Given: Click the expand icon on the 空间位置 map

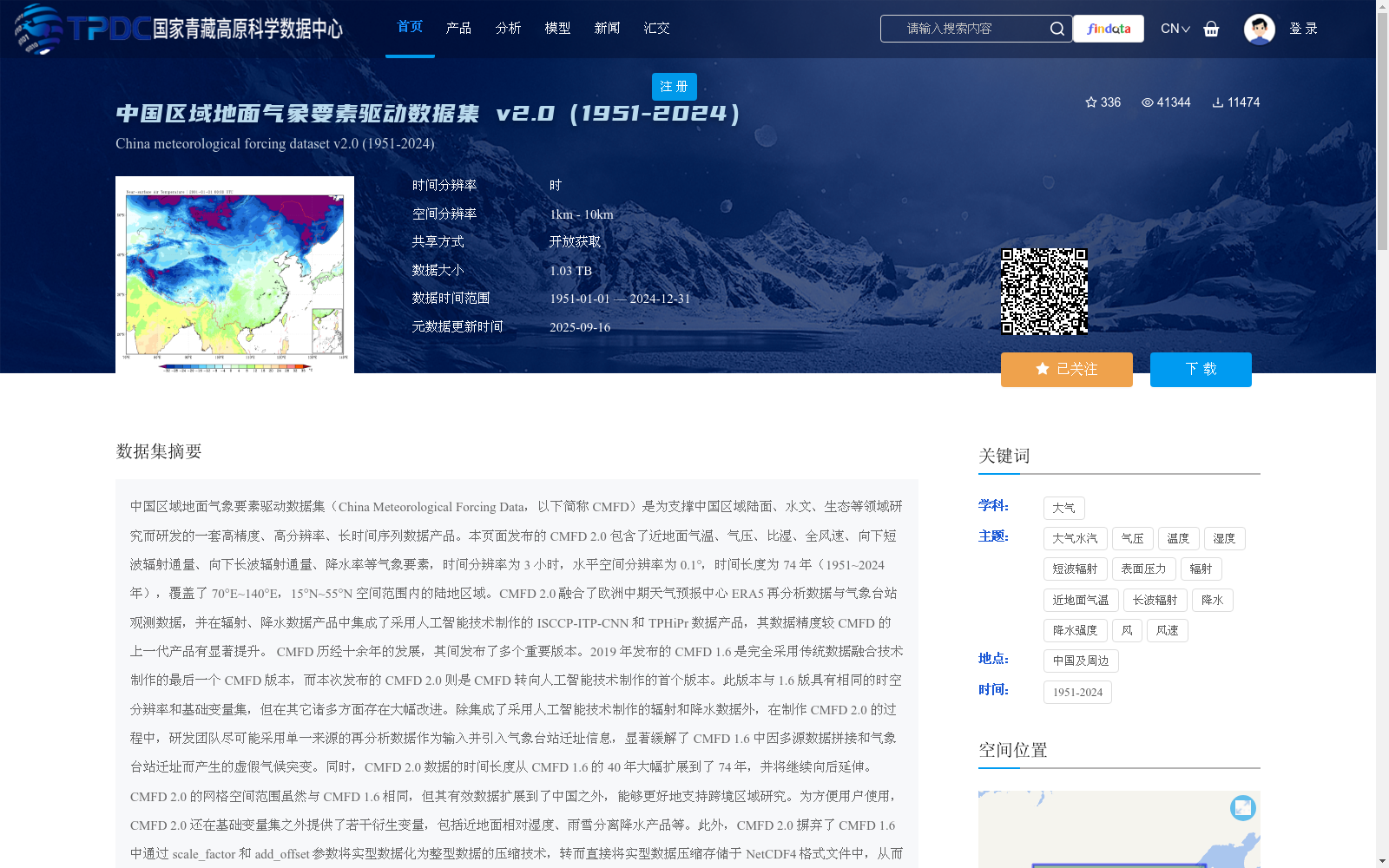Looking at the screenshot, I should 1242,807.
